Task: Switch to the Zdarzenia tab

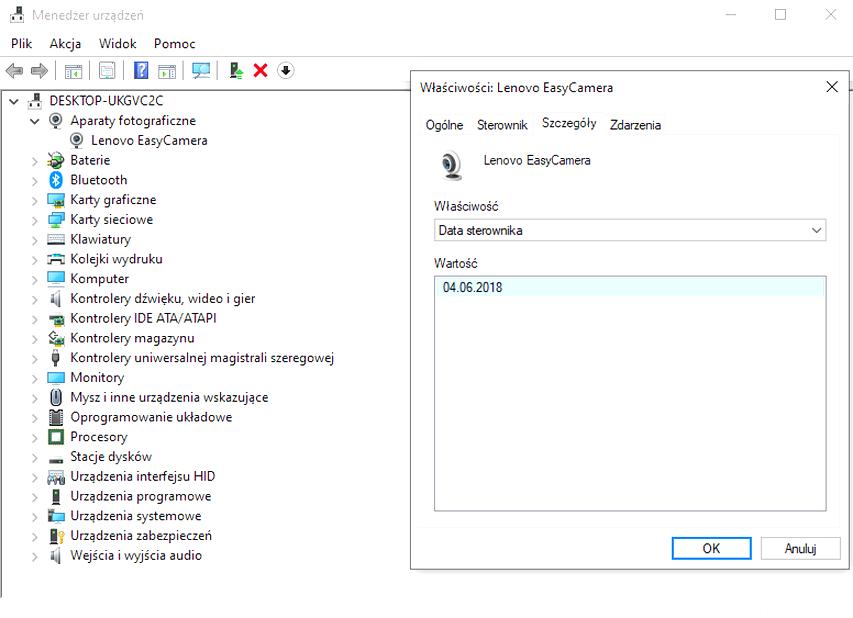Action: 635,125
